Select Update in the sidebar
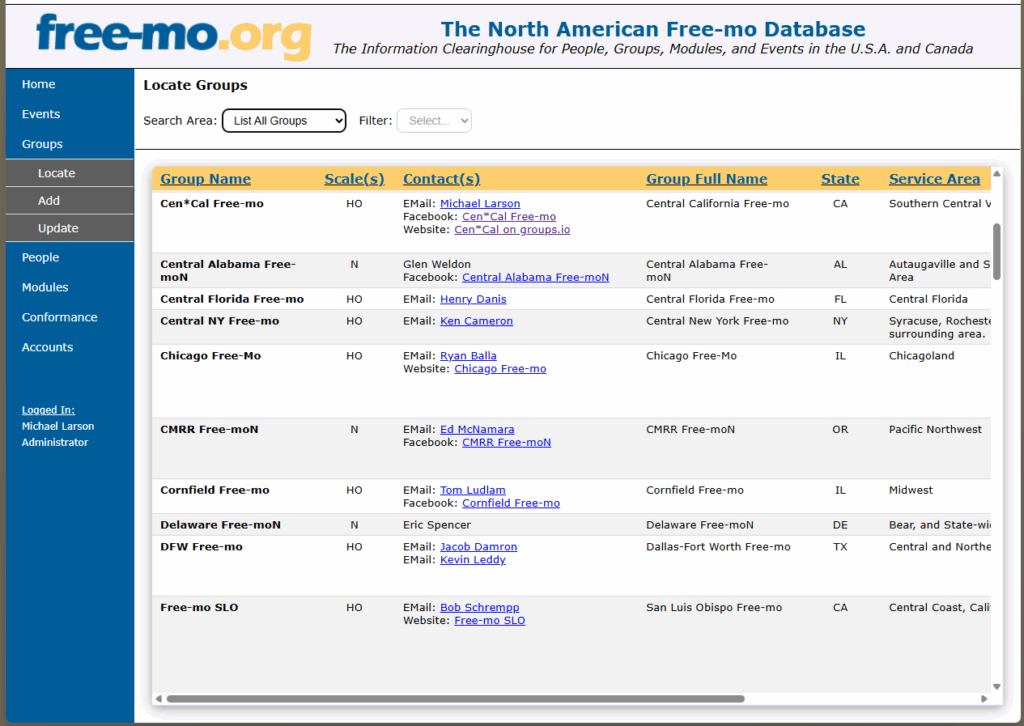Image resolution: width=1024 pixels, height=726 pixels. tap(56, 228)
